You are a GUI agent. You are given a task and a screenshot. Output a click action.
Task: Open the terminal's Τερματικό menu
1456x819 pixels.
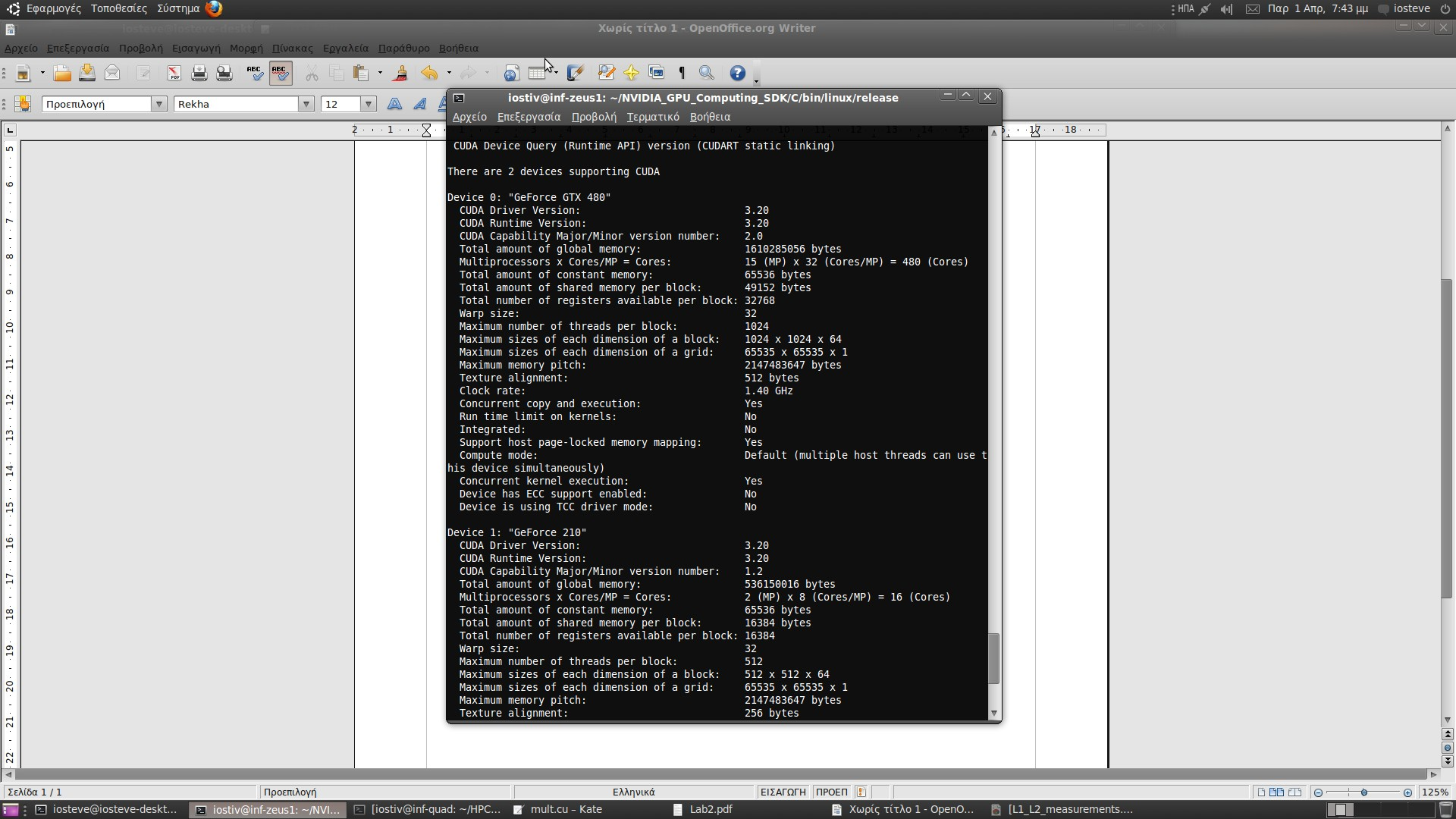pos(653,117)
